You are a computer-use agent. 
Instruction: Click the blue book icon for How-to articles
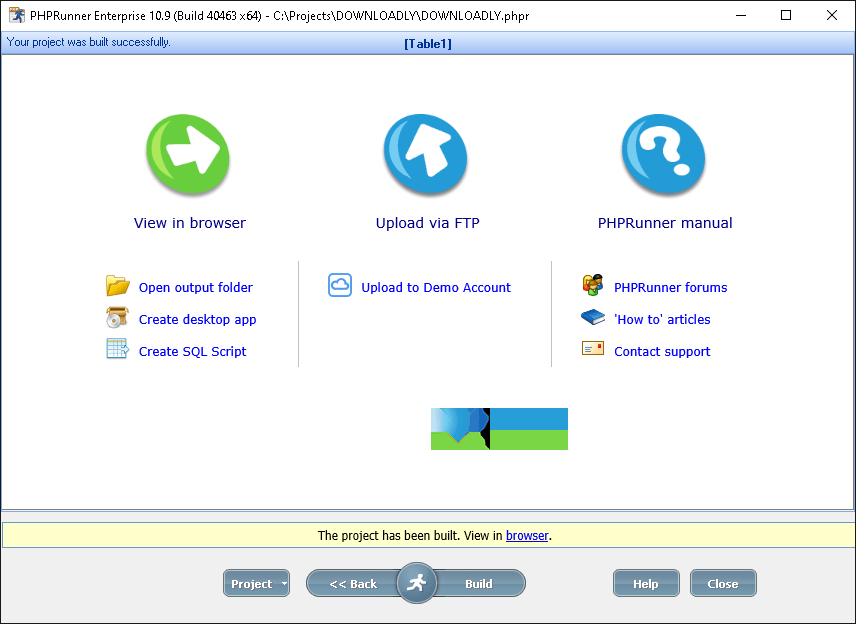coord(593,317)
